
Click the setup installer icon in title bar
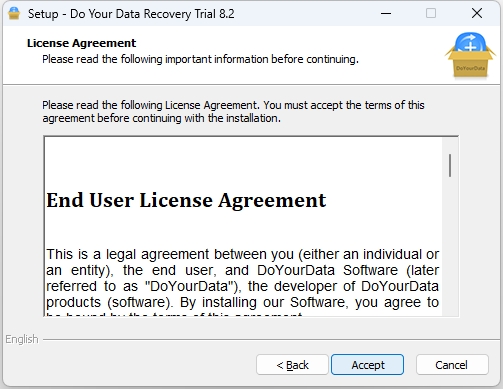[x=14, y=13]
